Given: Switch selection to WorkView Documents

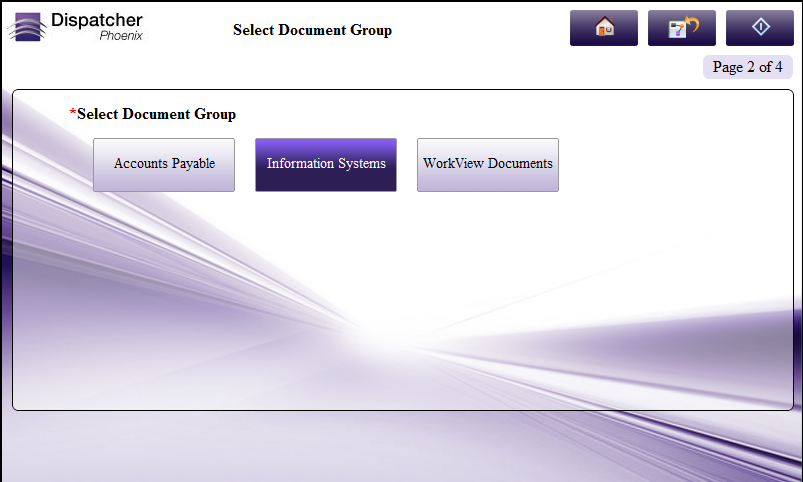Looking at the screenshot, I should 488,164.
